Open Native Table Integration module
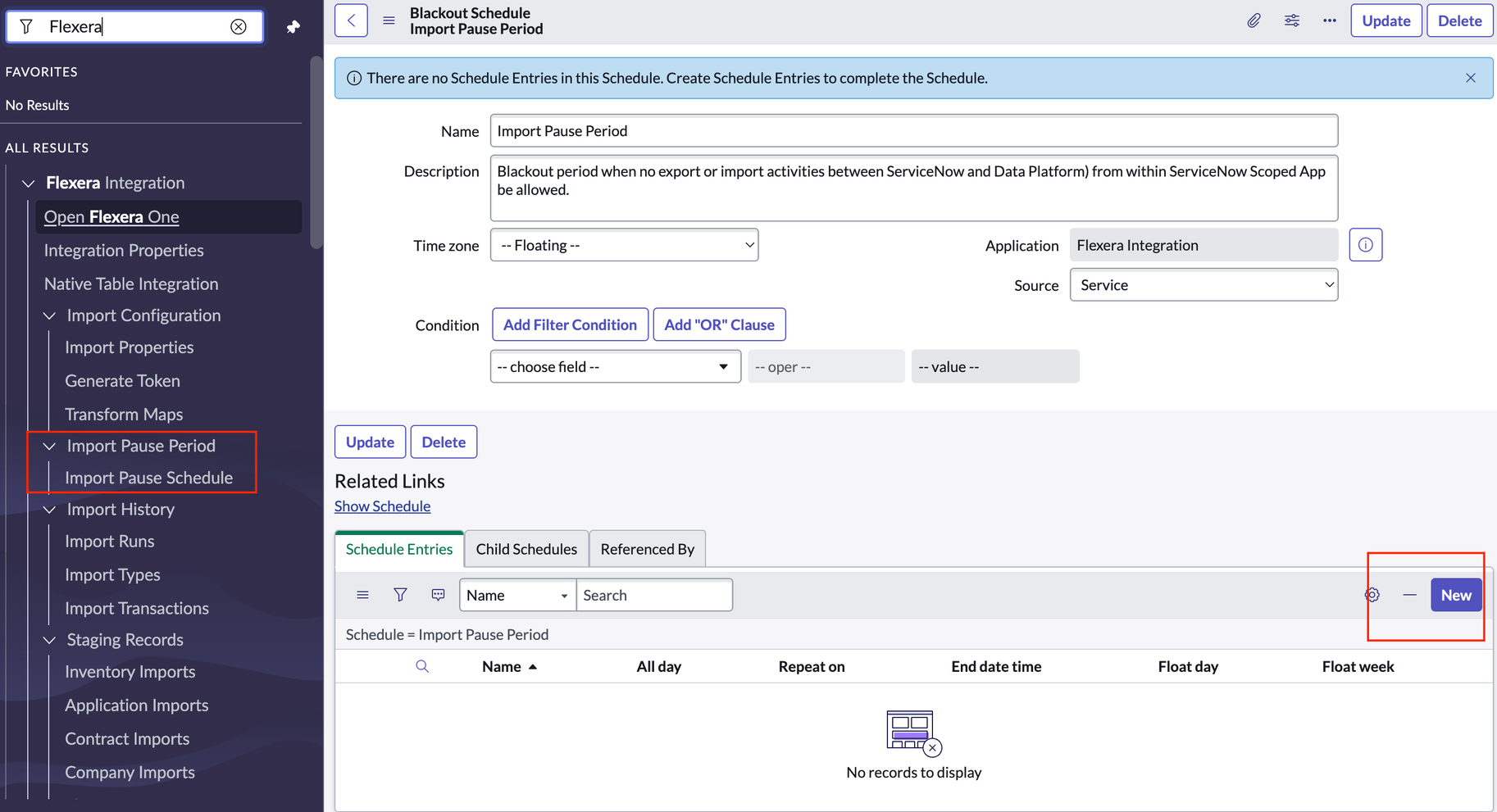Viewport: 1497px width, 812px height. (x=131, y=284)
